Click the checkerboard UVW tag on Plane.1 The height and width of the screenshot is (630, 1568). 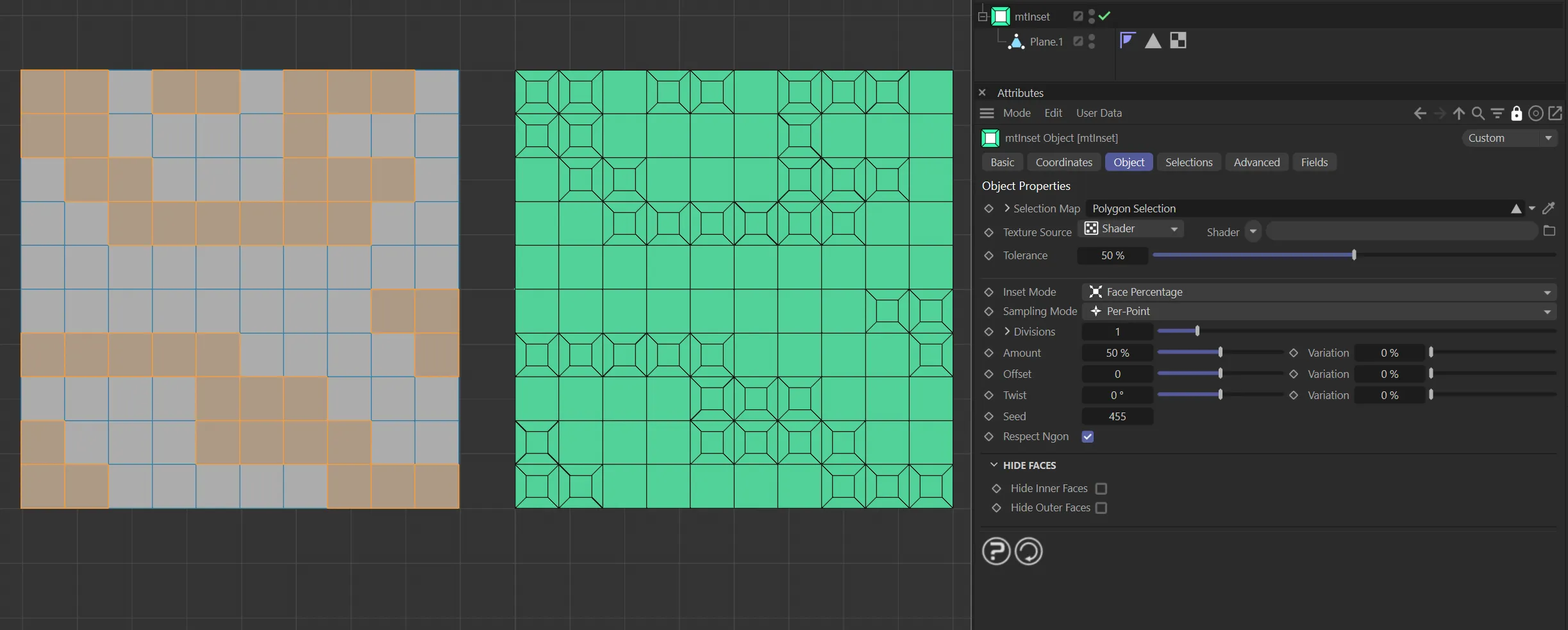pos(1178,40)
